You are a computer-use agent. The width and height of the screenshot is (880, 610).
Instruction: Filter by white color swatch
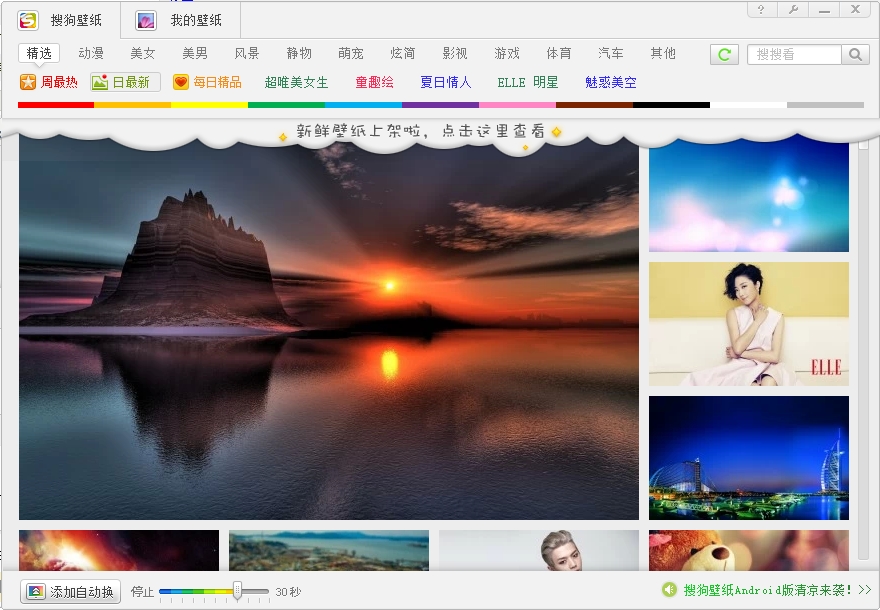pyautogui.click(x=748, y=105)
